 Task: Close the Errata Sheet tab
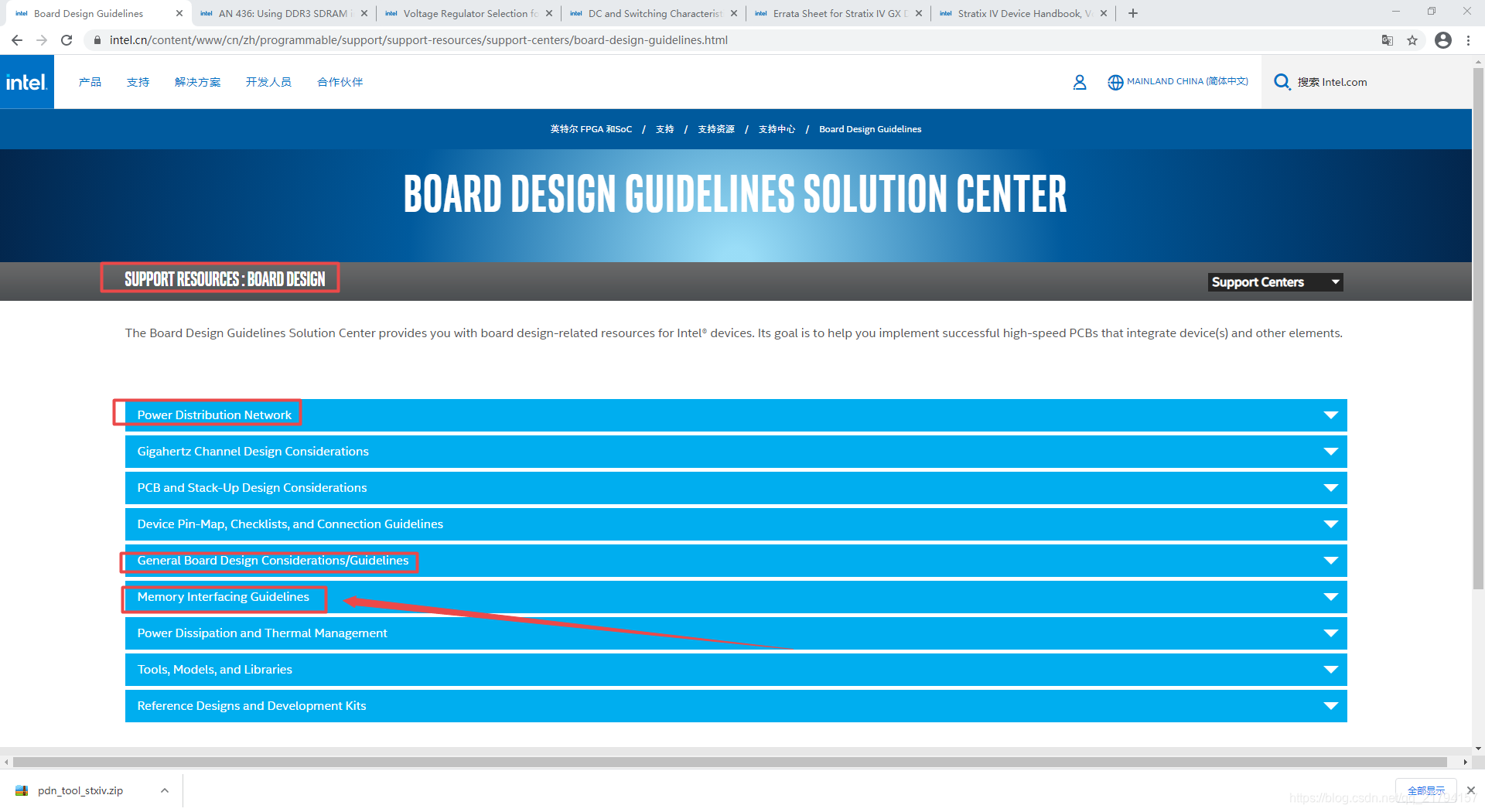coord(919,13)
